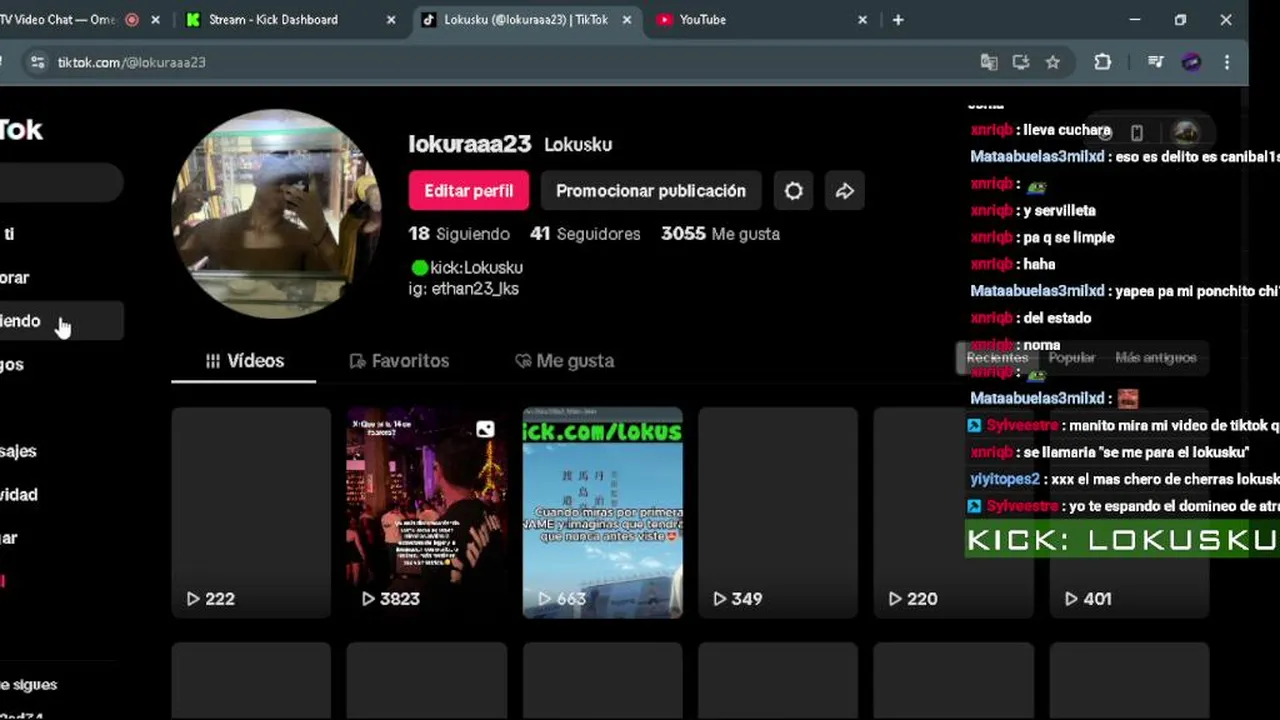The height and width of the screenshot is (720, 1280).
Task: Switch to the YouTube browser tab
Action: click(x=762, y=19)
